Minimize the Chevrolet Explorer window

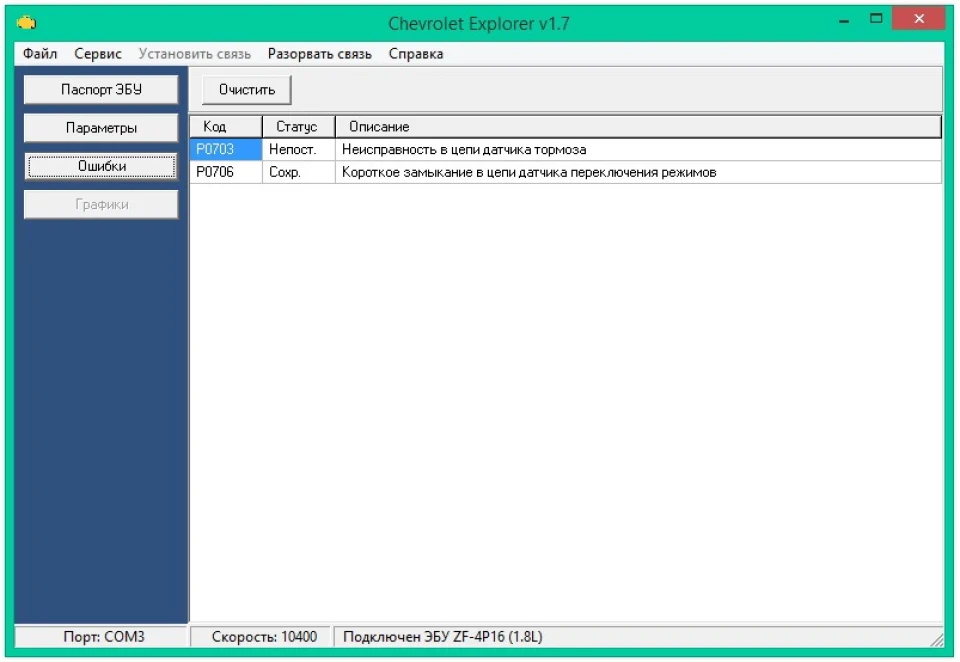click(844, 21)
